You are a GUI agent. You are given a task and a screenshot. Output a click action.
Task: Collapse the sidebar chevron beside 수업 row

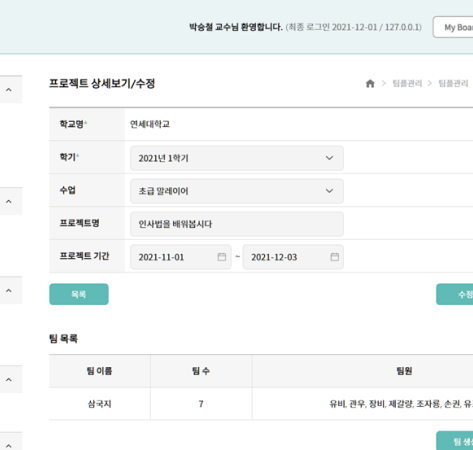point(9,201)
